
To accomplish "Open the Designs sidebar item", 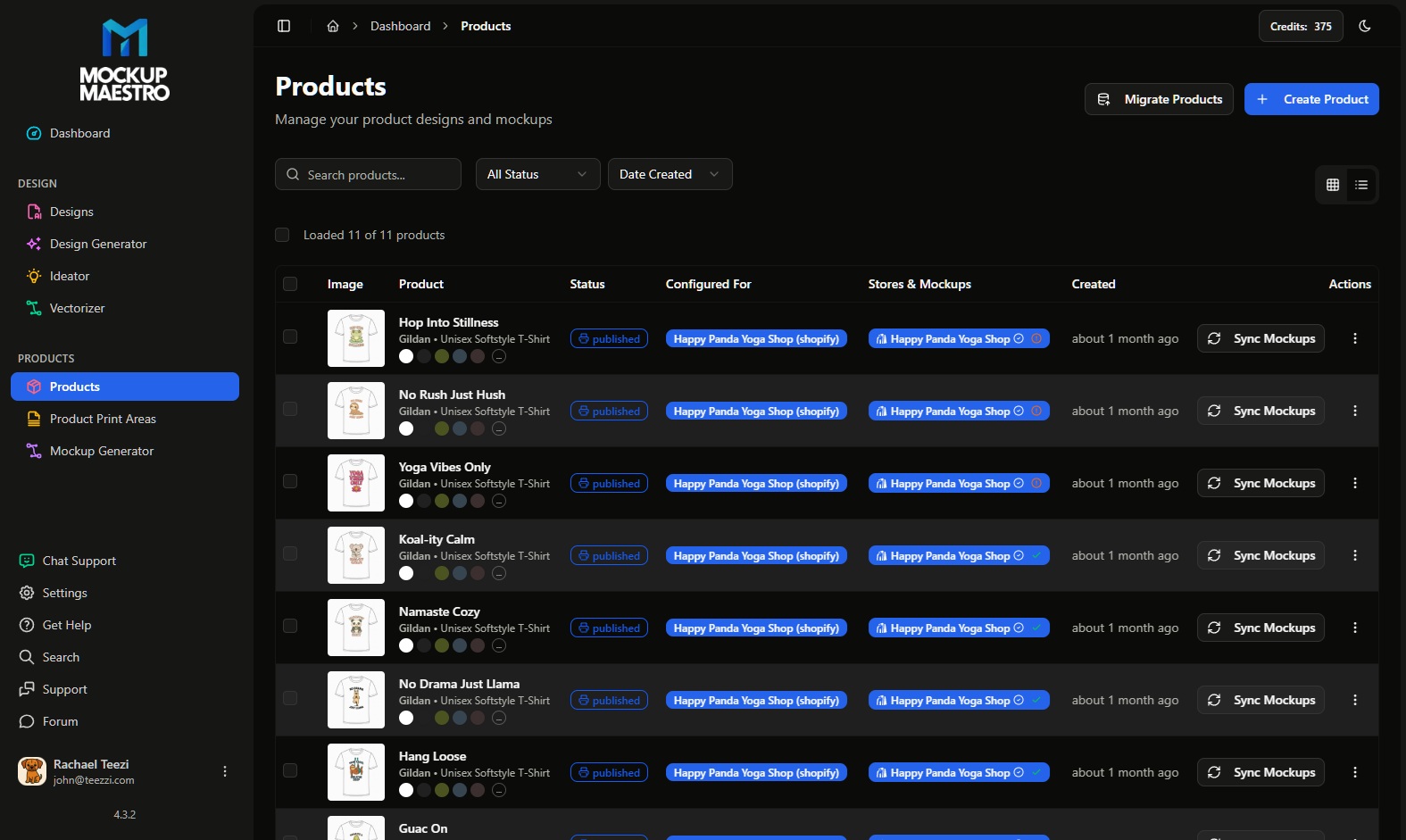I will [x=125, y=212].
